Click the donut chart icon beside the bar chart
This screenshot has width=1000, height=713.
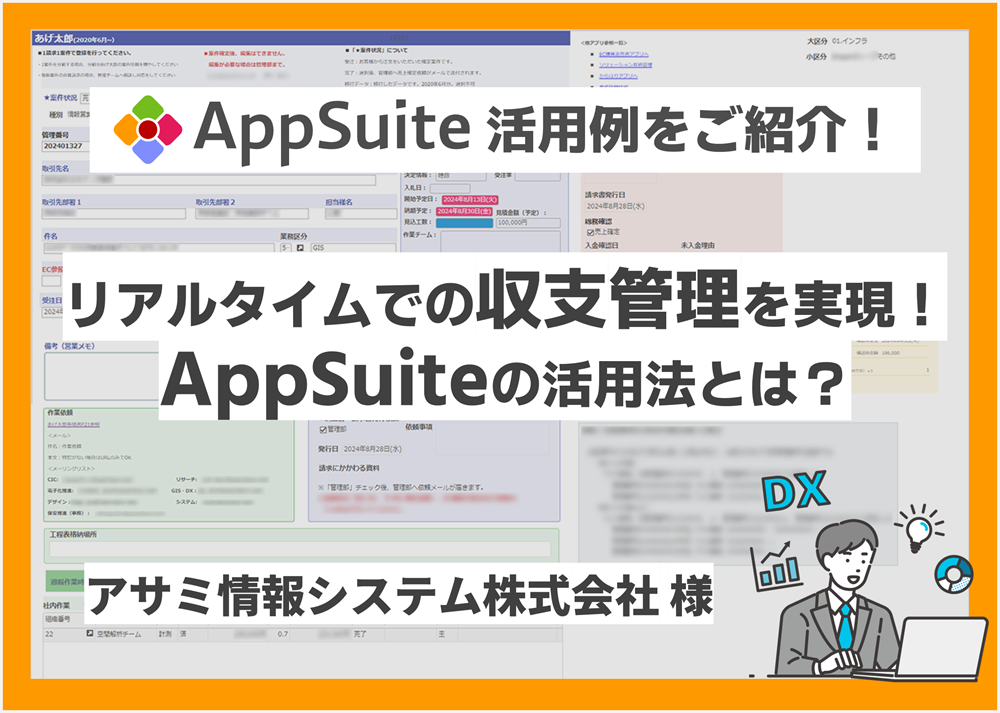[x=954, y=572]
